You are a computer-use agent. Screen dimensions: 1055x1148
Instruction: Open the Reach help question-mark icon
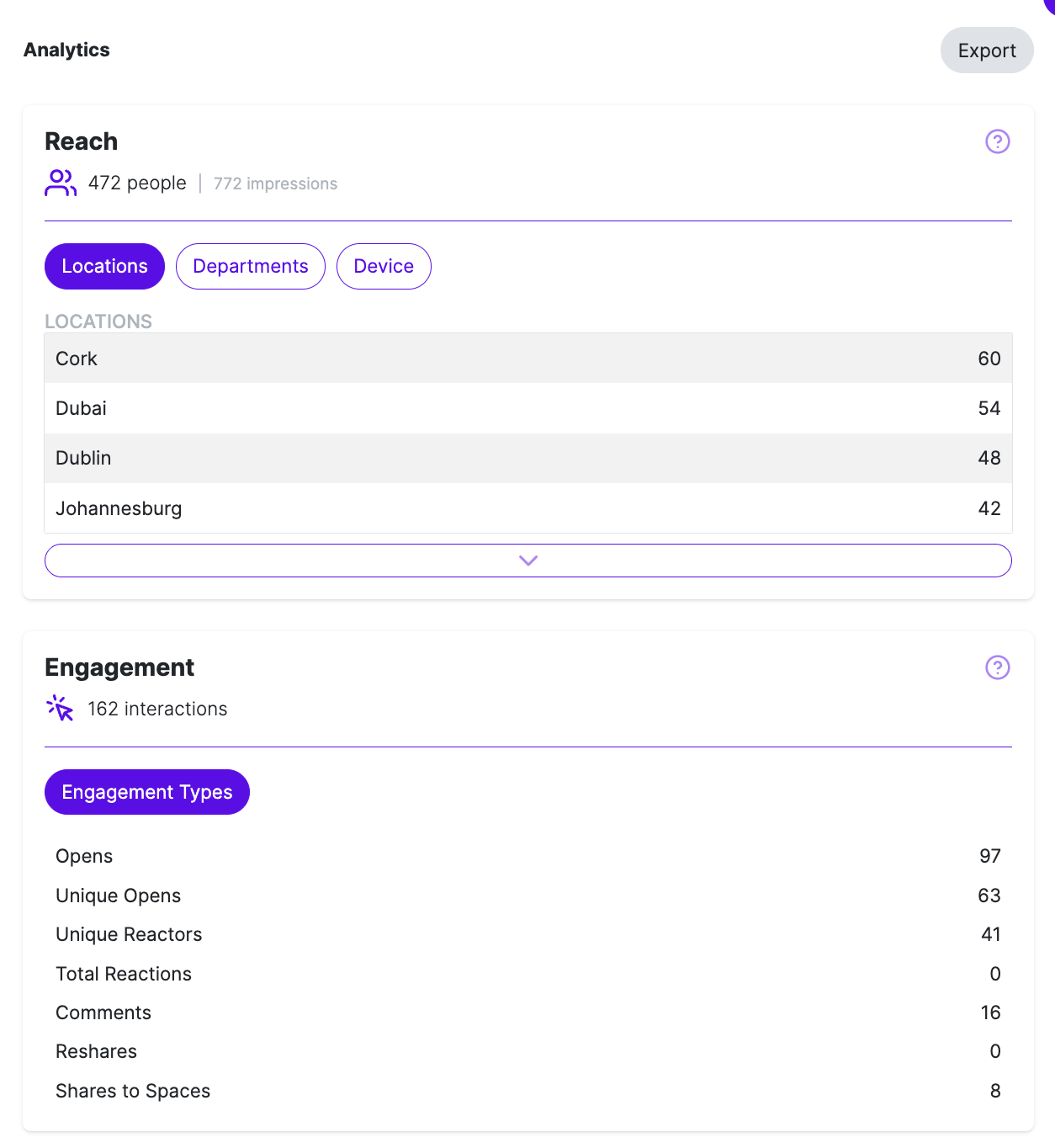pos(997,141)
